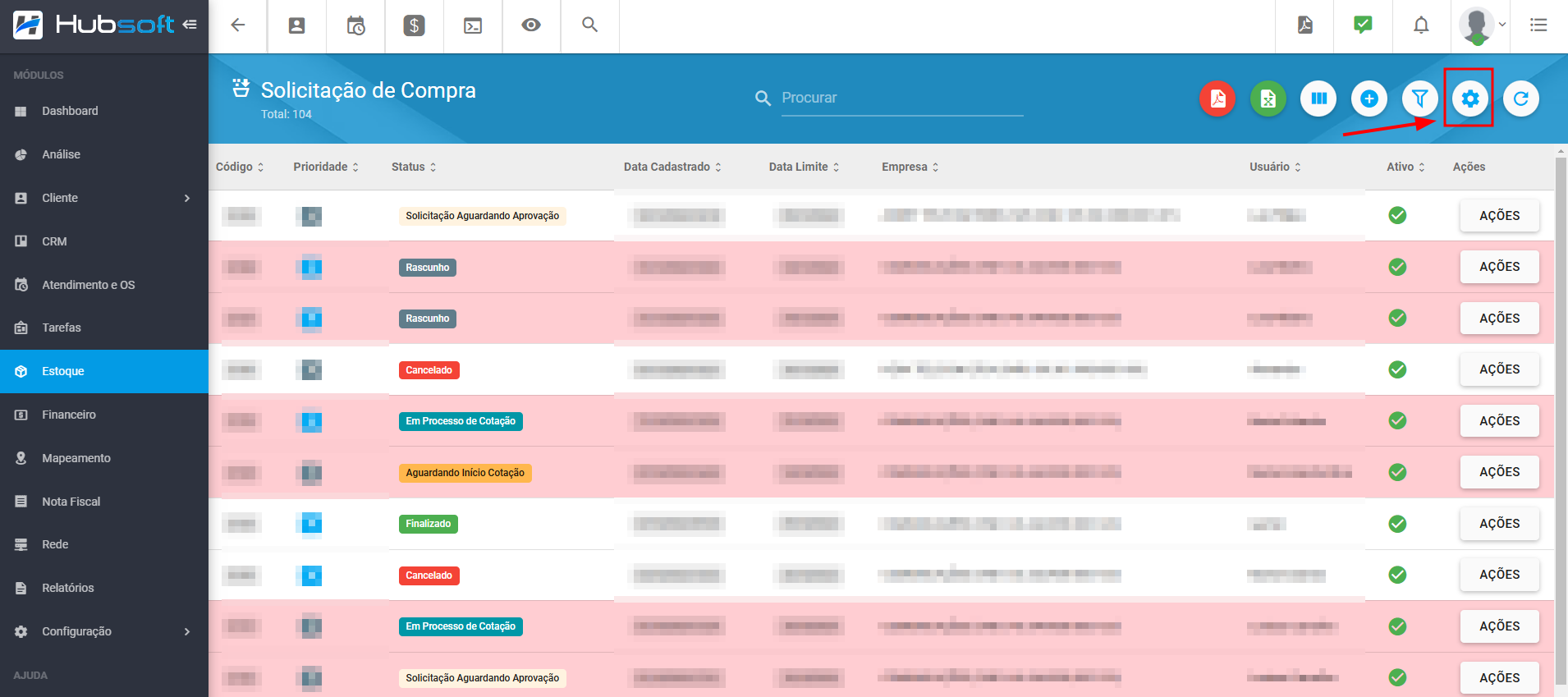Click active check icon in Finalizado row
Screen dimensions: 1568x697
click(x=1397, y=524)
